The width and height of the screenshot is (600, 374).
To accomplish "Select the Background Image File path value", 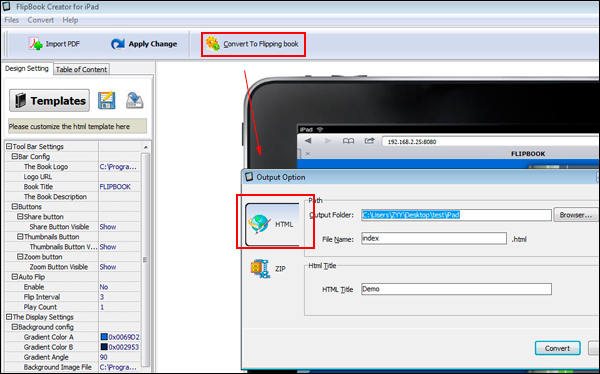I will click(118, 367).
